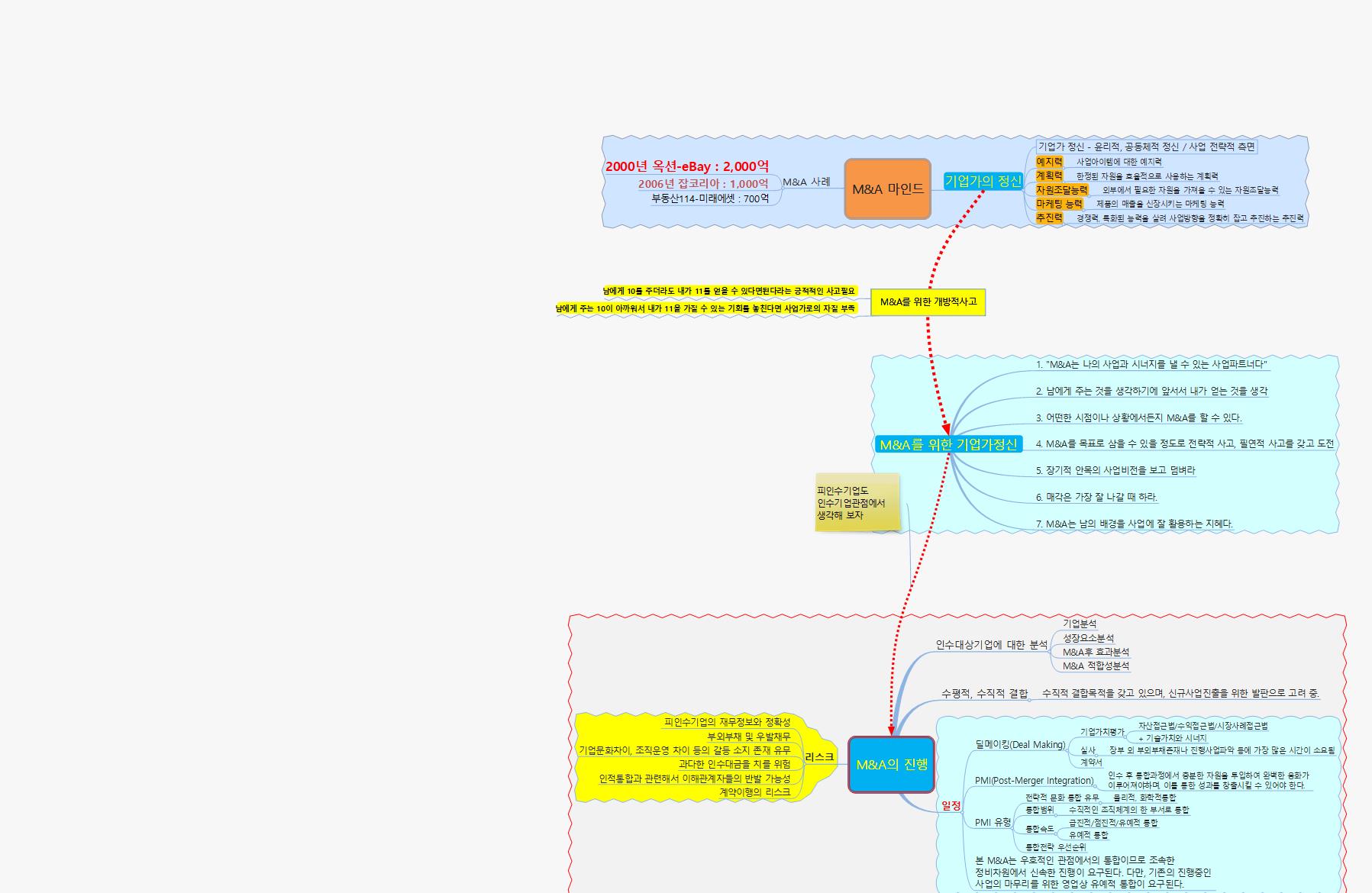Viewport: 1372px width, 893px height.
Task: Click the red '일정' branch label
Action: (x=951, y=805)
